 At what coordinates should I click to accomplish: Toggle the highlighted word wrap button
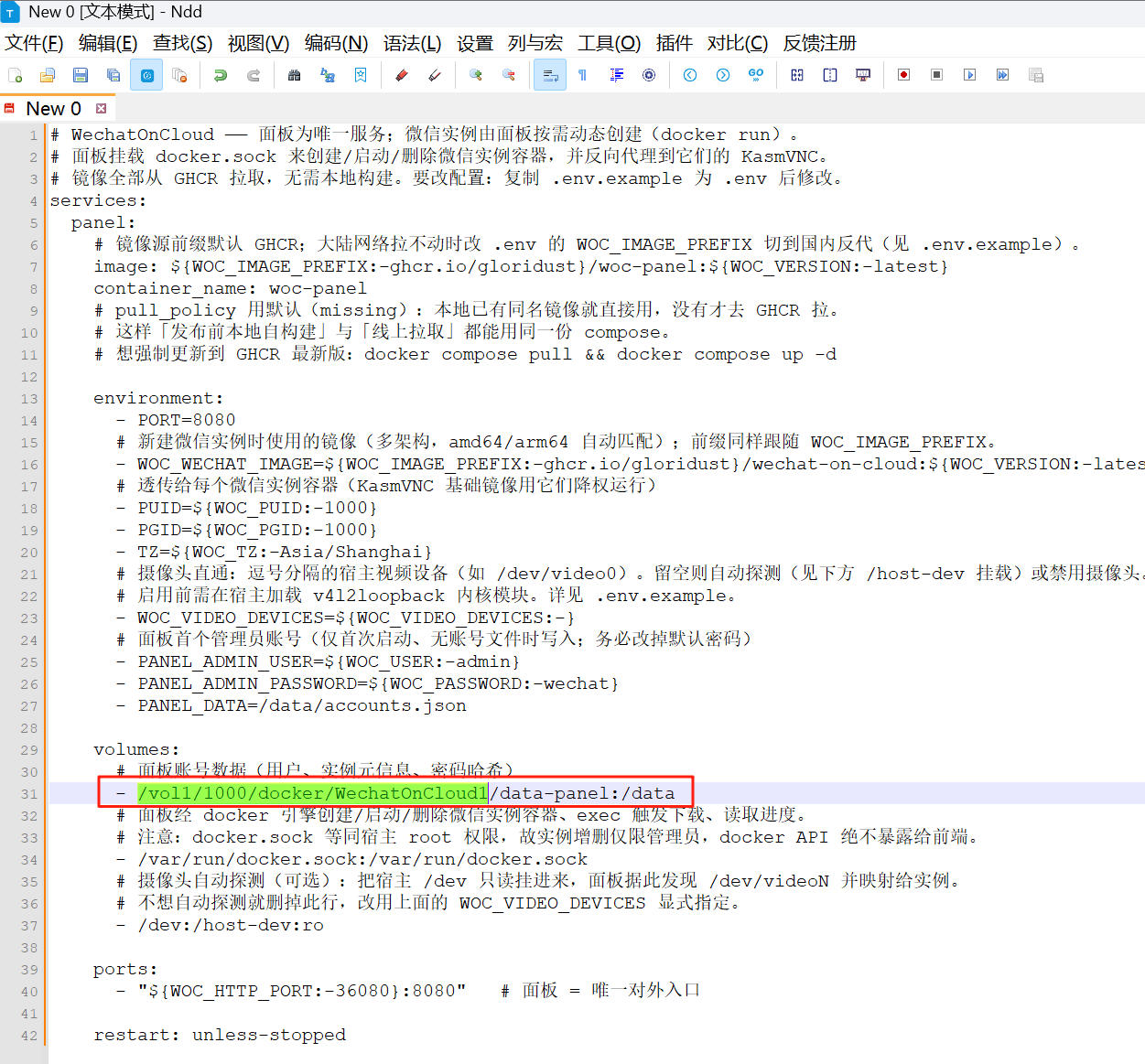[x=549, y=75]
